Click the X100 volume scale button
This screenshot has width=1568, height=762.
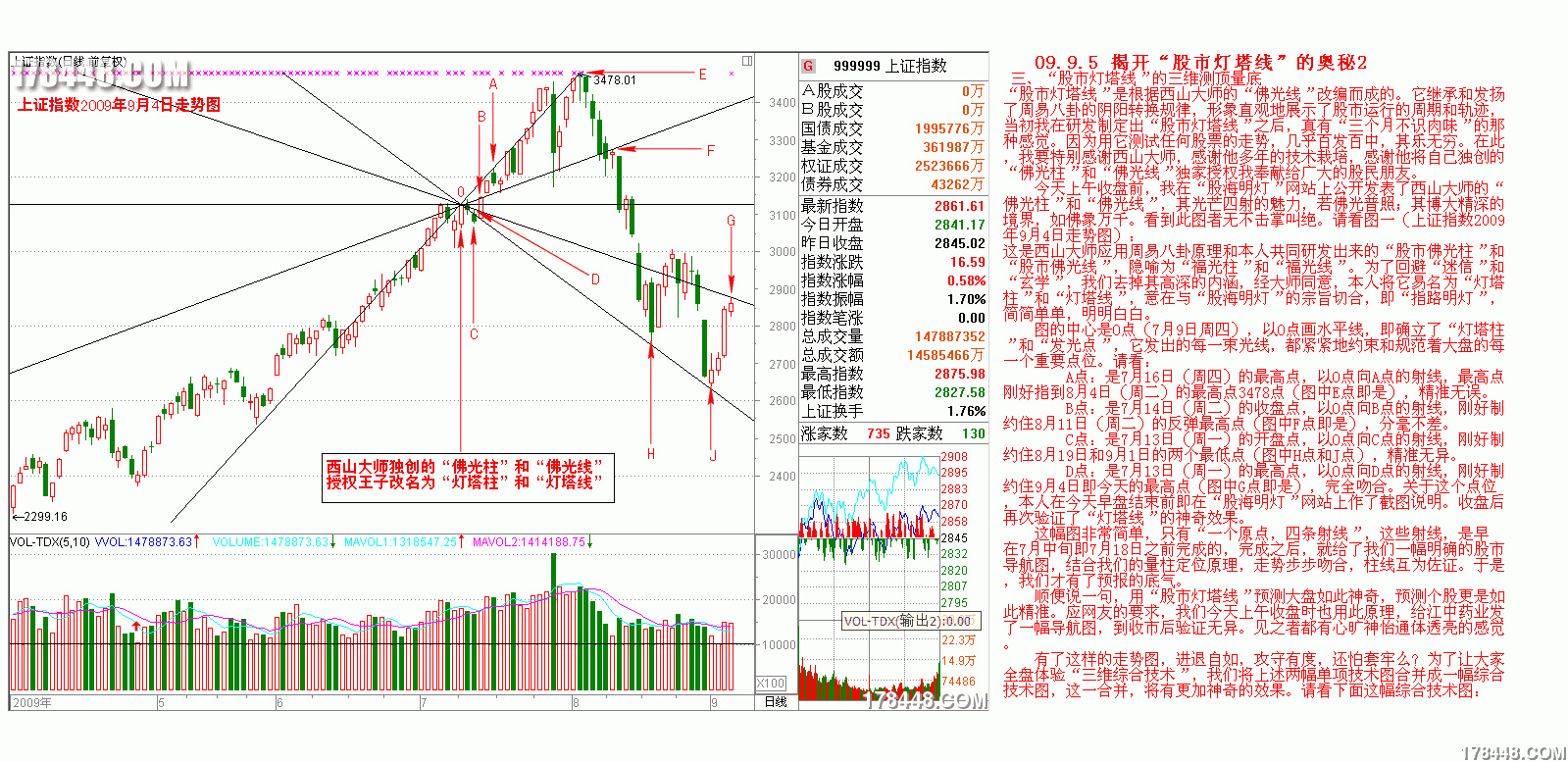click(x=771, y=684)
